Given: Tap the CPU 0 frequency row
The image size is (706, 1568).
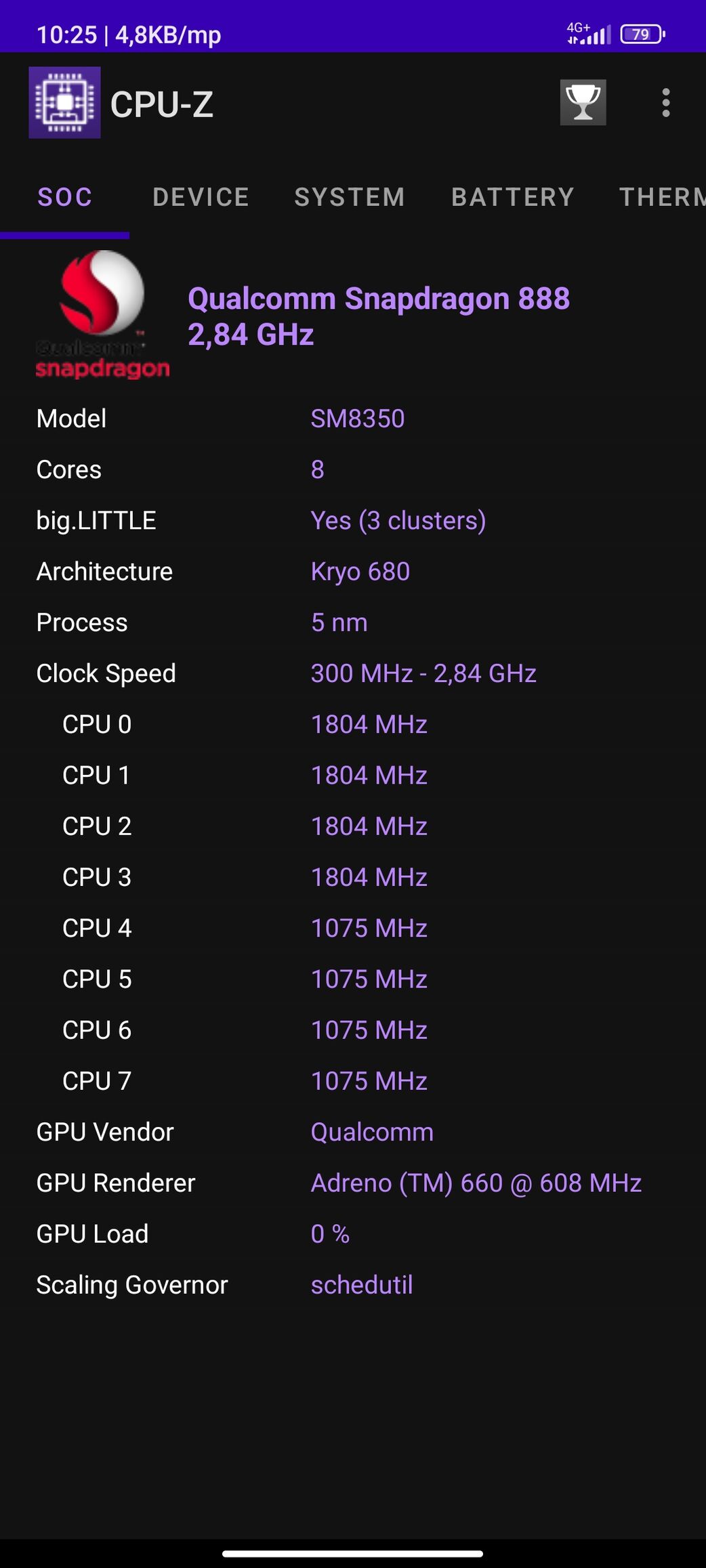Looking at the screenshot, I should (353, 724).
